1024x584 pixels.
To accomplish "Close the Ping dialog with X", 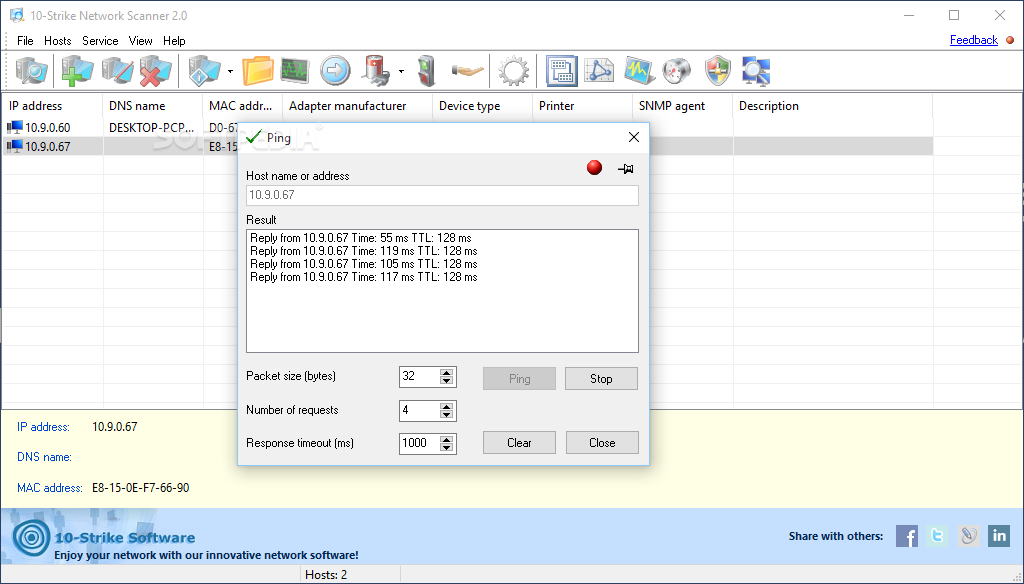I will tap(633, 137).
